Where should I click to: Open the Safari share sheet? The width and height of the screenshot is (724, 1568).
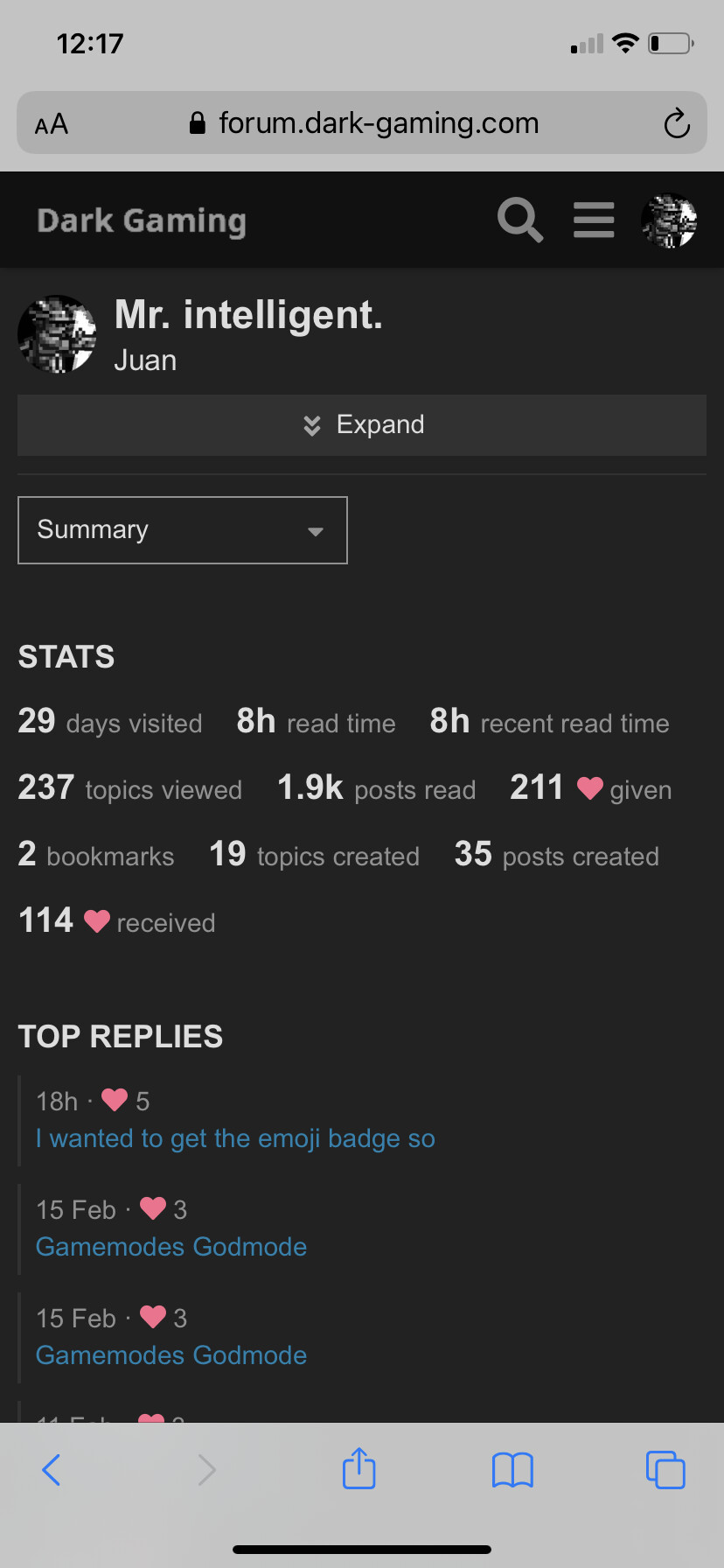pyautogui.click(x=359, y=1468)
